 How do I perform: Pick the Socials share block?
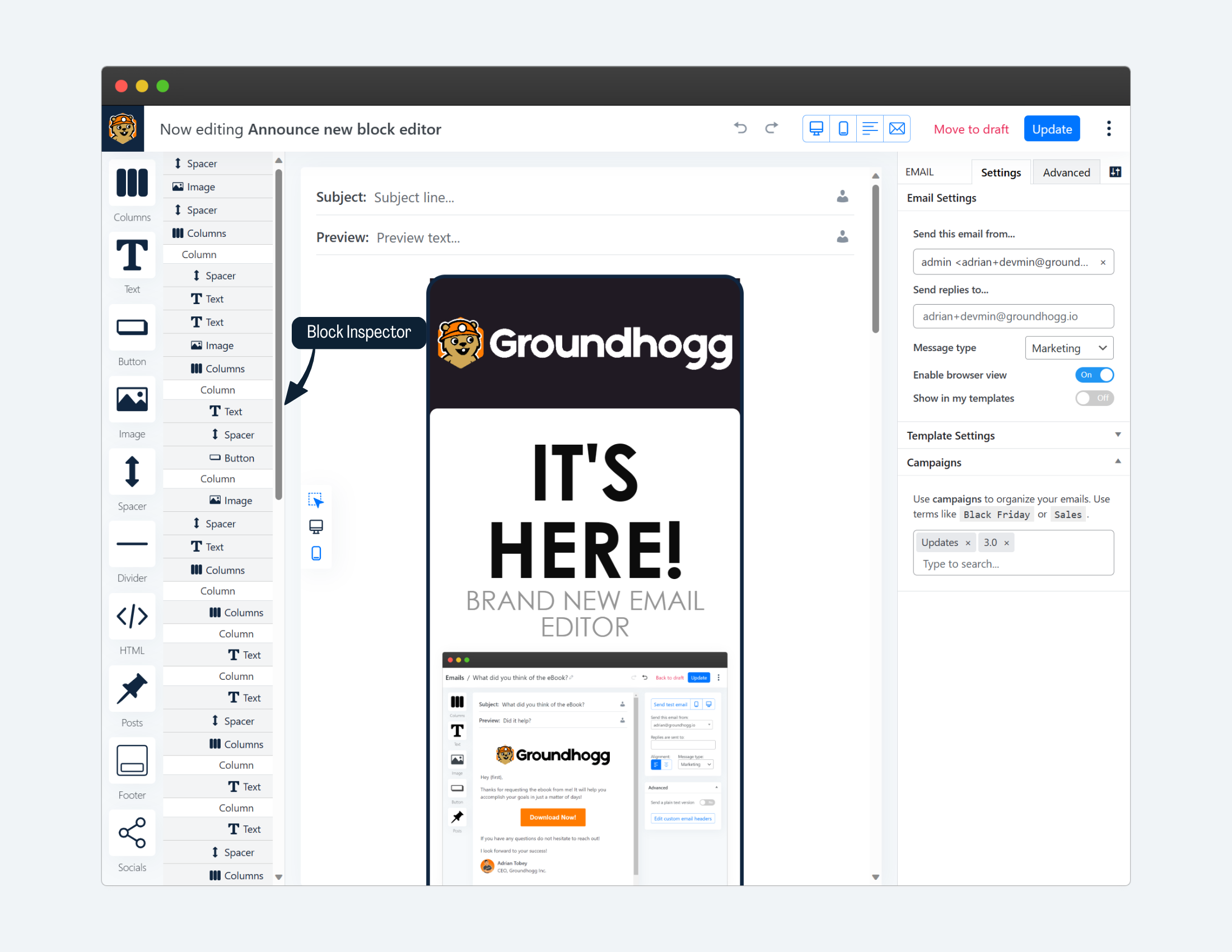tap(132, 832)
